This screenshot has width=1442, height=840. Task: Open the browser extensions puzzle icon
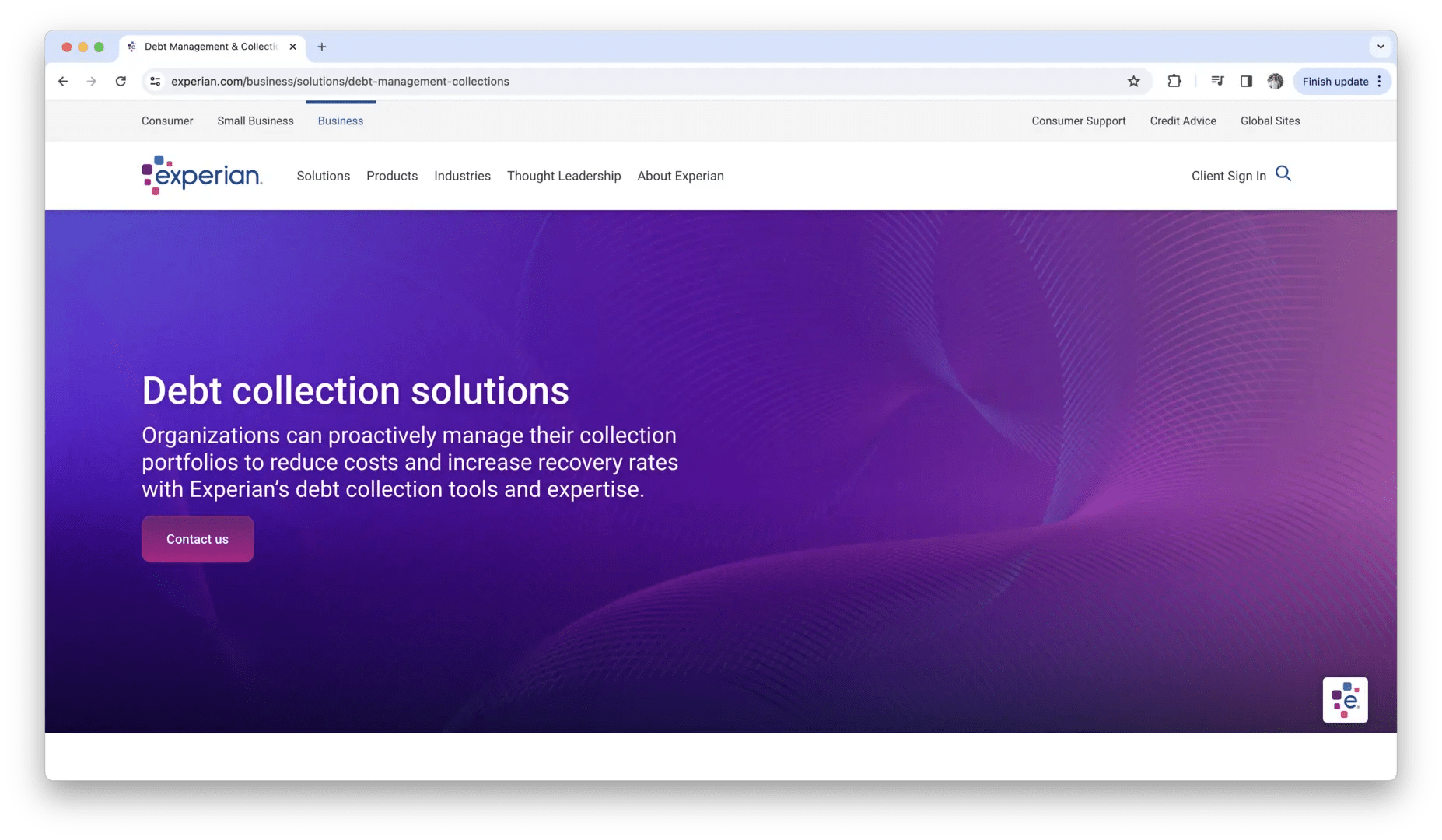tap(1174, 81)
